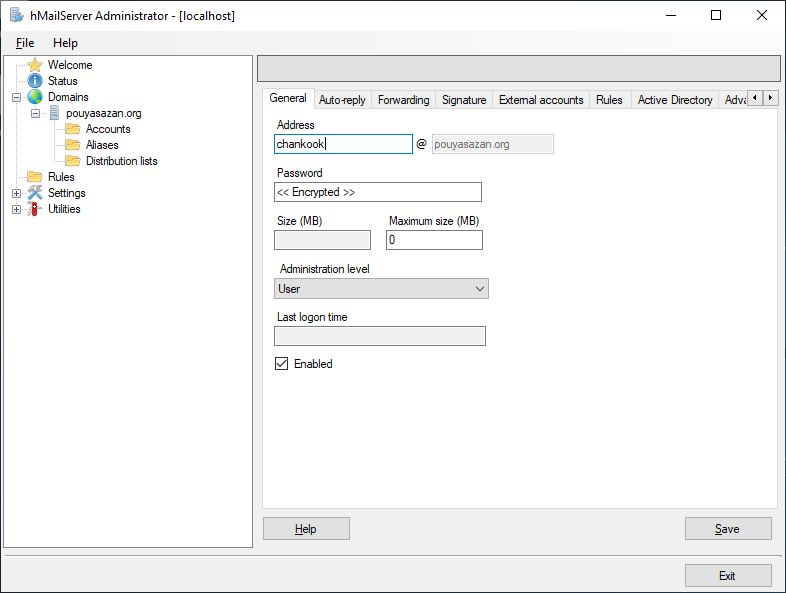The image size is (786, 593).
Task: Click the Exit button
Action: pyautogui.click(x=727, y=576)
